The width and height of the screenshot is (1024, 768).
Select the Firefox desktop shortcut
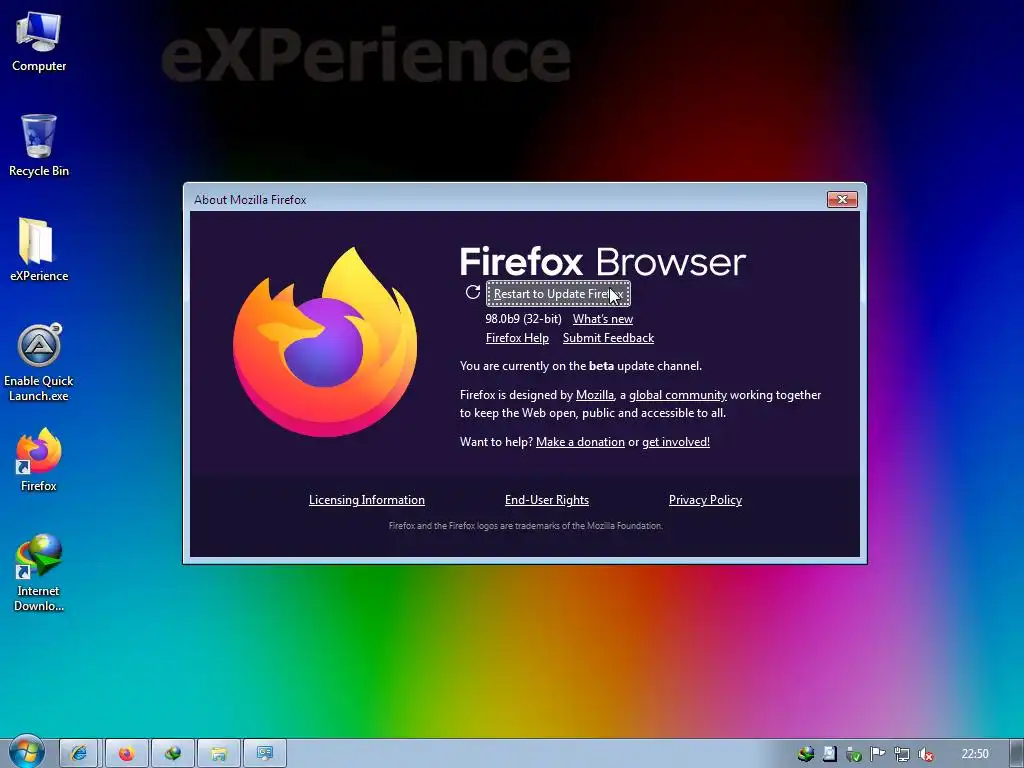pyautogui.click(x=39, y=459)
